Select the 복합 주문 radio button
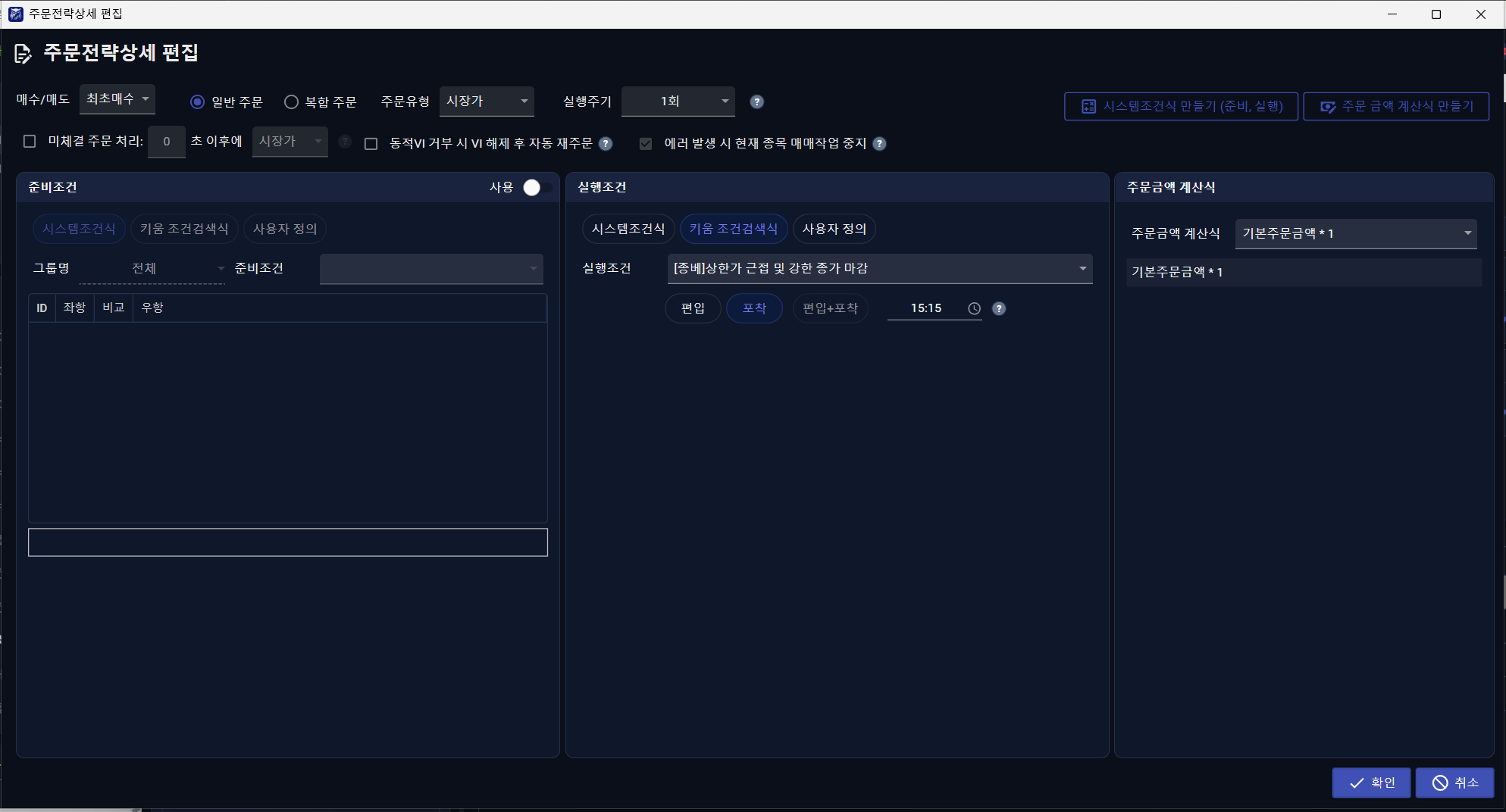The height and width of the screenshot is (812, 1506). click(291, 101)
